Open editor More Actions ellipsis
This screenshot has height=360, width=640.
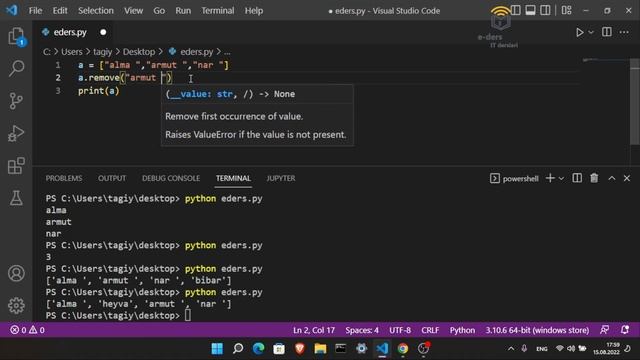coord(624,32)
